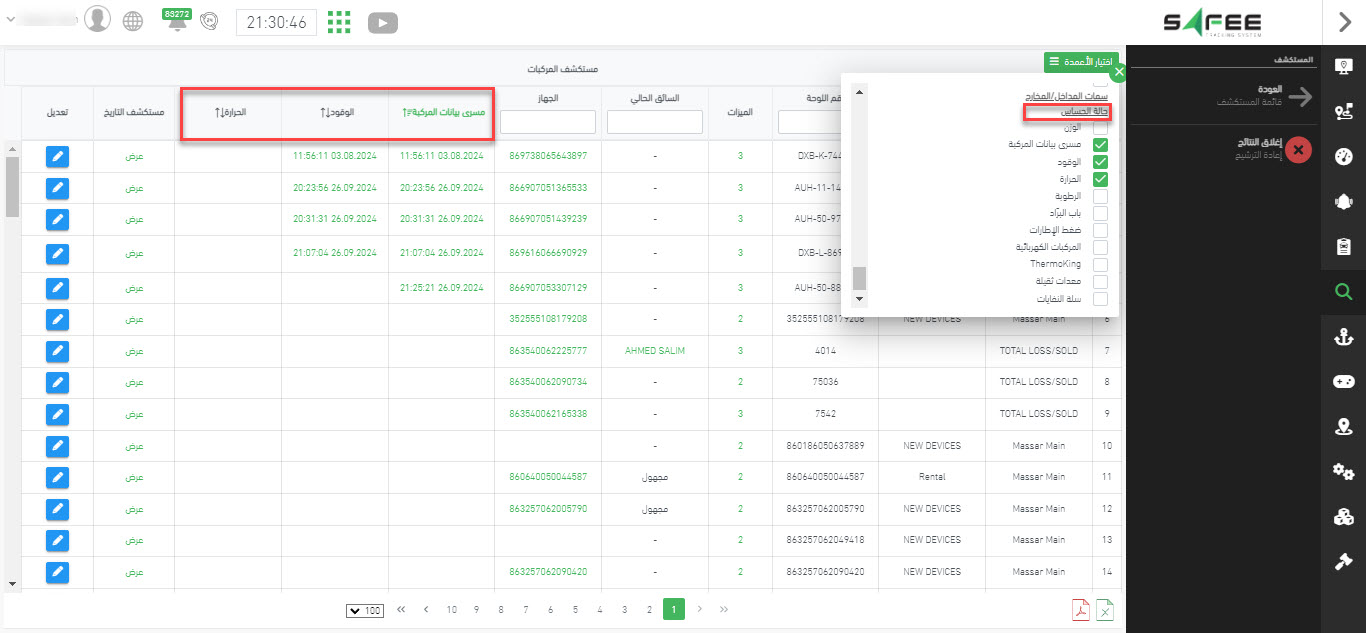The height and width of the screenshot is (633, 1366).
Task: Click the red إغلاق النتائج close results button
Action: pyautogui.click(x=1298, y=150)
